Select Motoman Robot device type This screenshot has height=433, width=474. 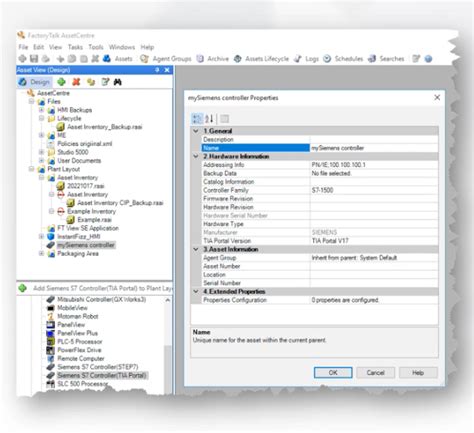point(78,316)
